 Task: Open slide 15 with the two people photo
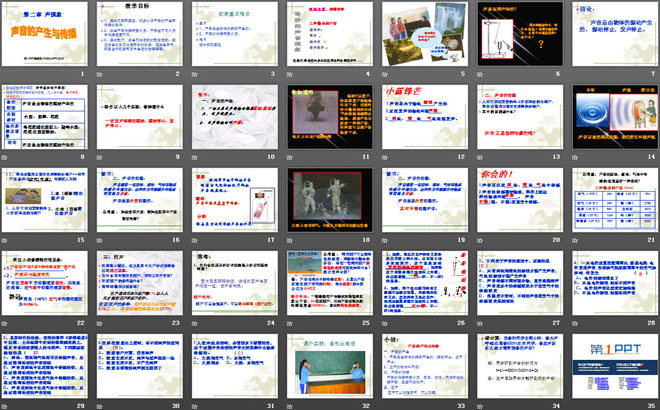tap(48, 203)
